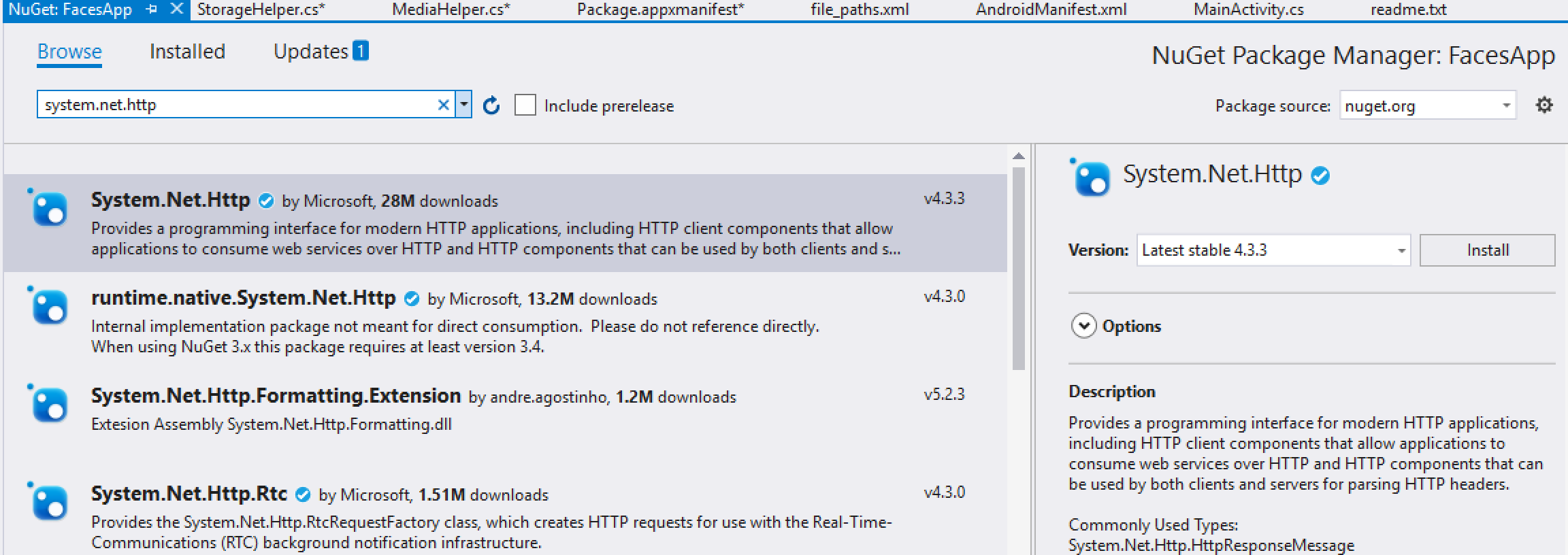Toggle Include prerelease checkbox
This screenshot has width=1568, height=555.
tap(525, 105)
